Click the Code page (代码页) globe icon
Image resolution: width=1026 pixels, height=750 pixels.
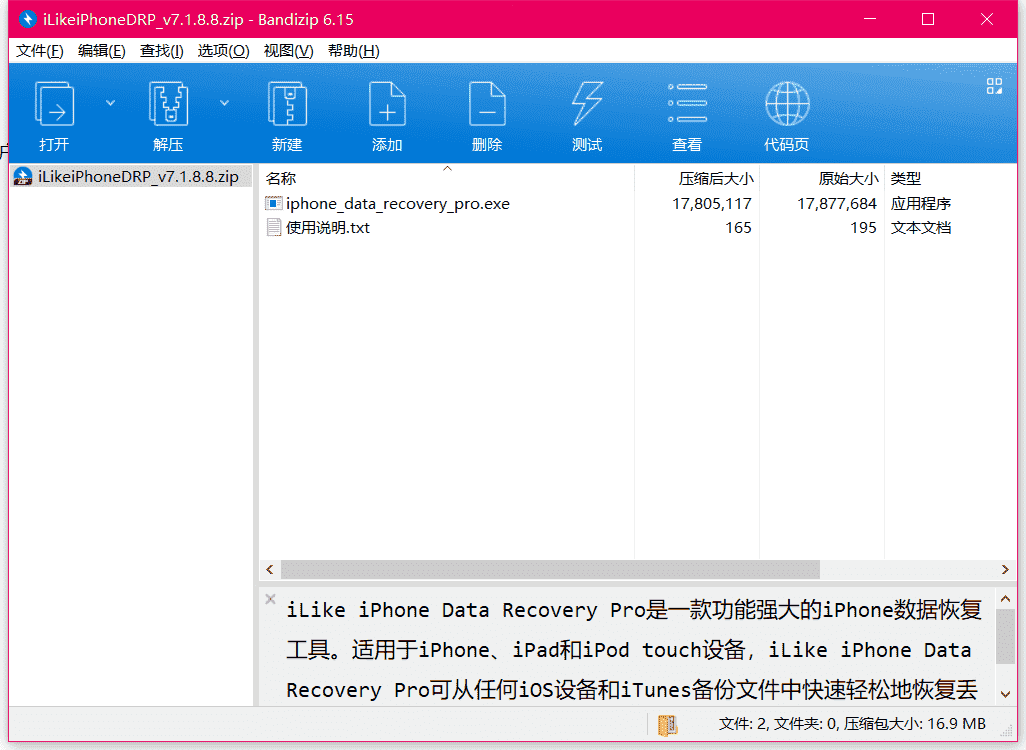point(787,103)
